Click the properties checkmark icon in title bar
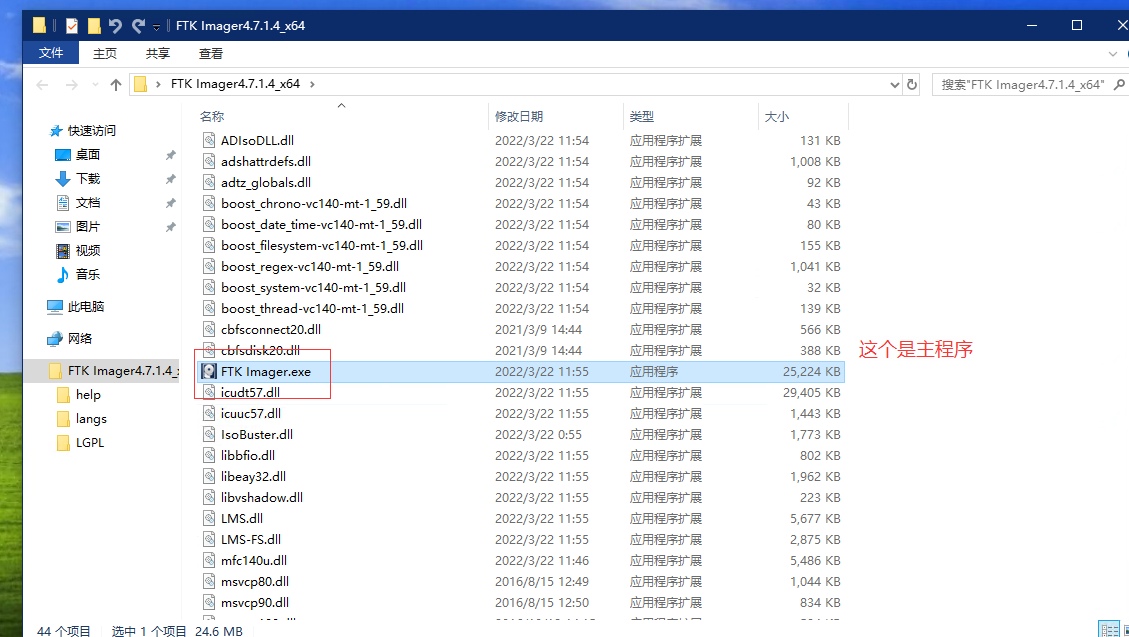The width and height of the screenshot is (1129, 637). [71, 26]
